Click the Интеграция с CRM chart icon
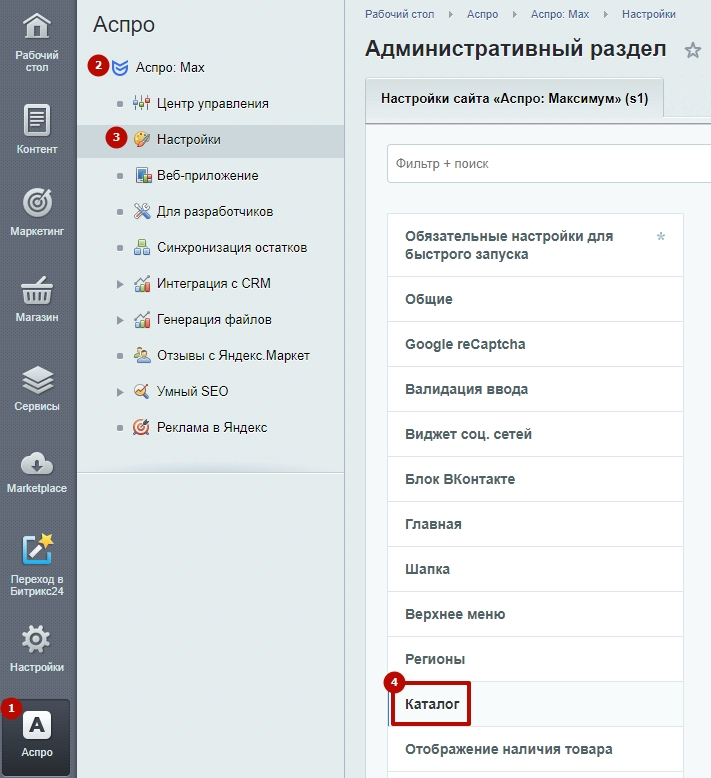The image size is (711, 778). pos(142,283)
